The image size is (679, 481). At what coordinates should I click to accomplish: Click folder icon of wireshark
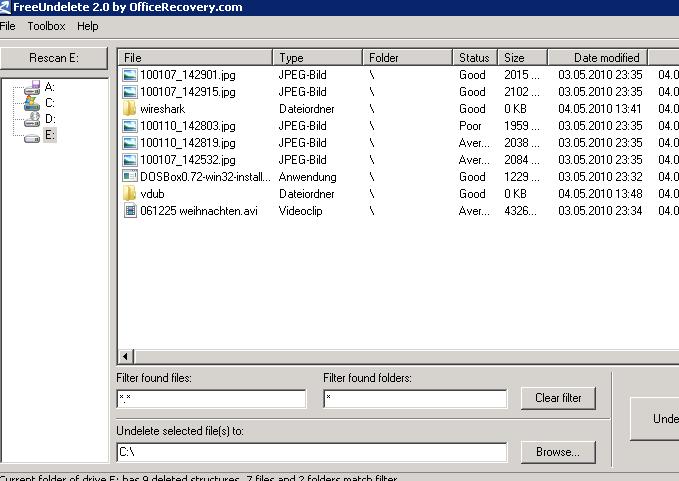129,109
